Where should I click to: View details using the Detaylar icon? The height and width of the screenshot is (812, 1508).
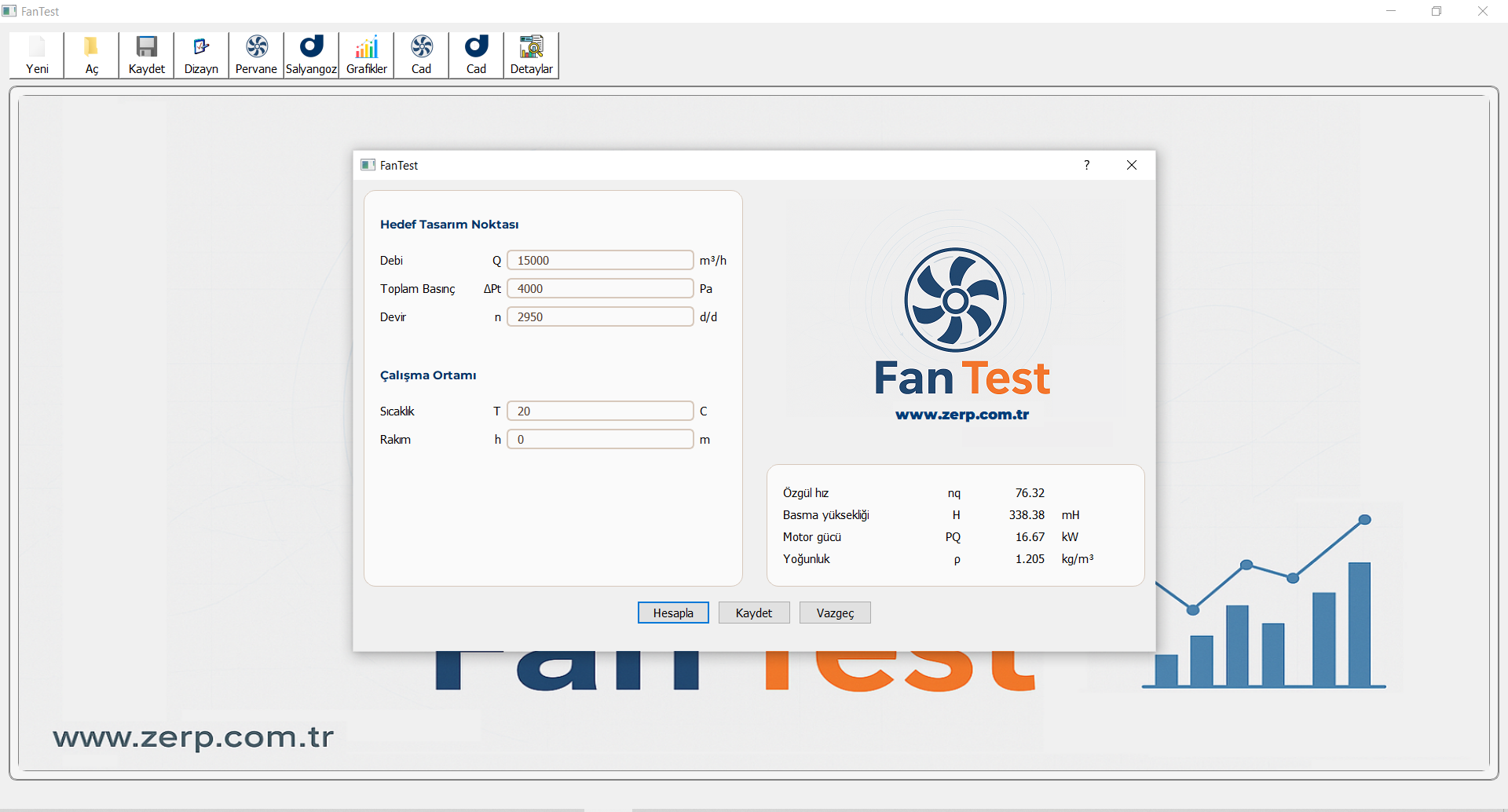(531, 53)
